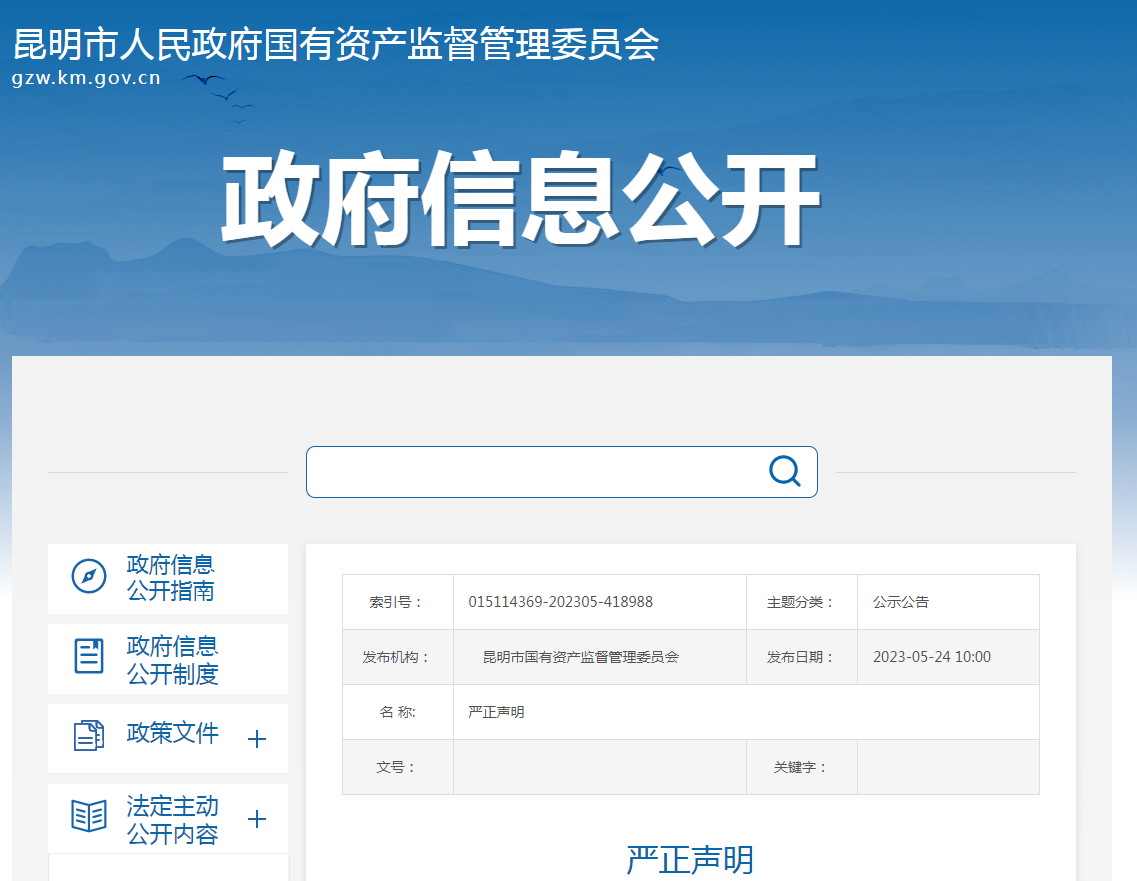Click the publish date 2023-05-24 10:00
Viewport: 1137px width, 881px height.
pyautogui.click(x=931, y=657)
